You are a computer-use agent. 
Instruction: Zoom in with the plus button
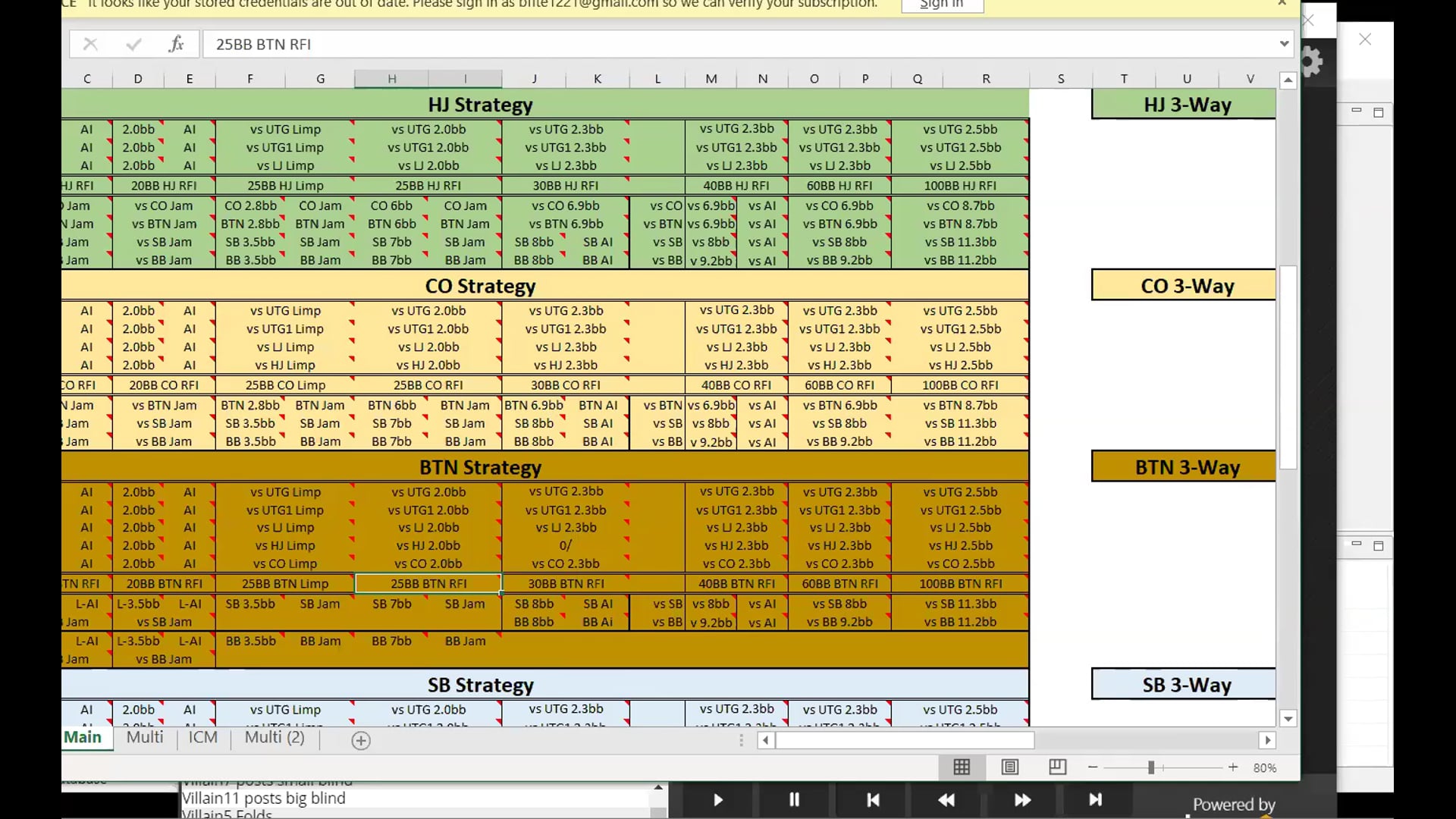pos(1233,767)
